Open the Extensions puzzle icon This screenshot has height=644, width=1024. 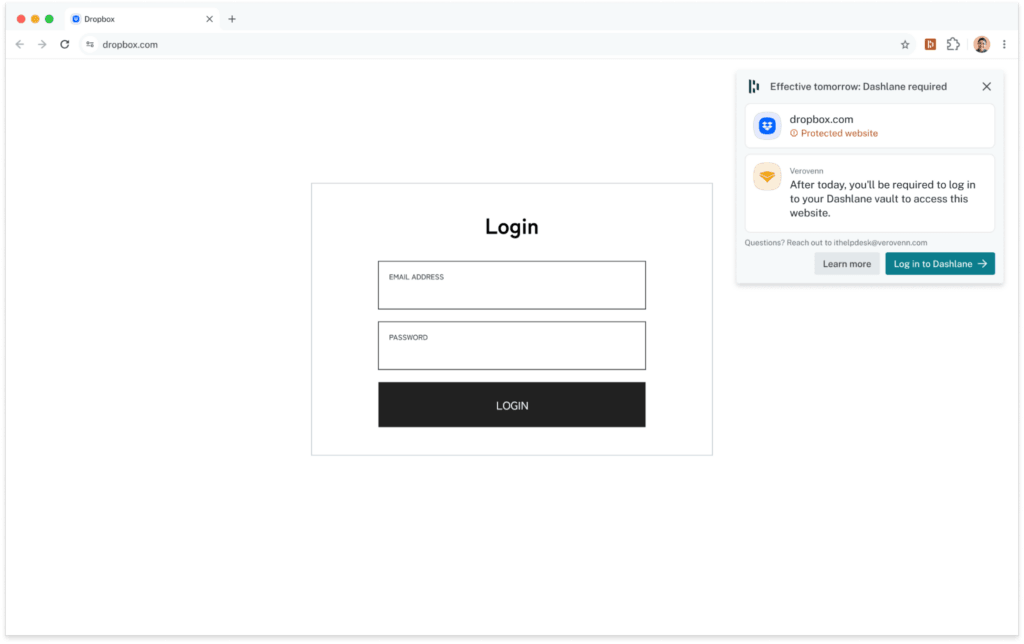953,44
